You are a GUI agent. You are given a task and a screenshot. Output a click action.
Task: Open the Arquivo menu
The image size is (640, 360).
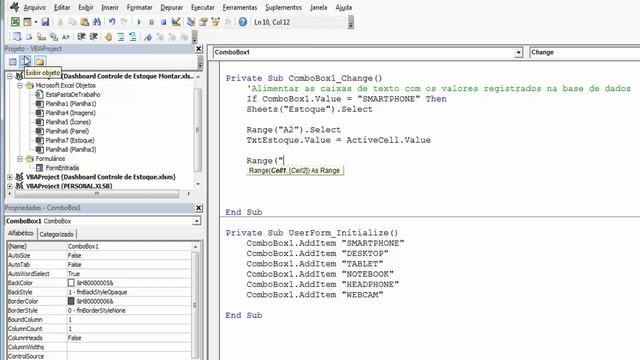(x=35, y=7)
